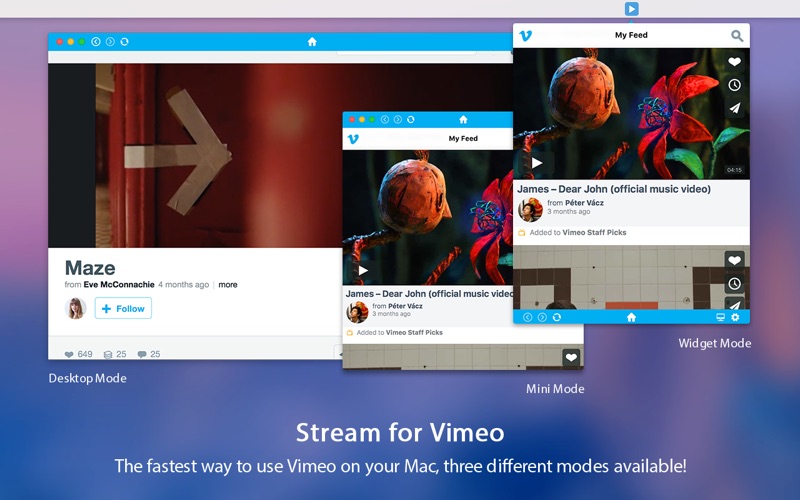This screenshot has height=500, width=800.
Task: Add Dear John video to Watch Later in widget
Action: 734,85
